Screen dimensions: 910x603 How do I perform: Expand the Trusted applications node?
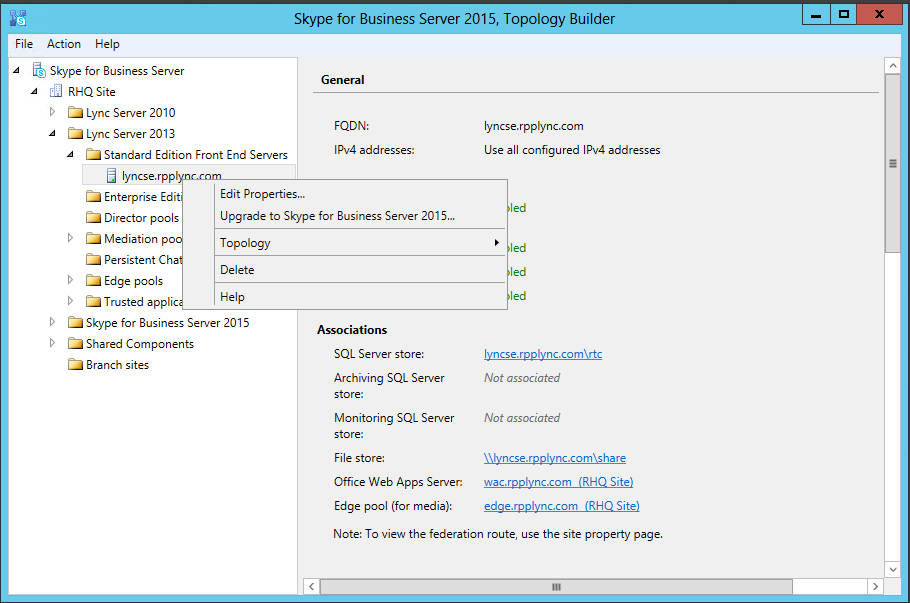tap(70, 301)
